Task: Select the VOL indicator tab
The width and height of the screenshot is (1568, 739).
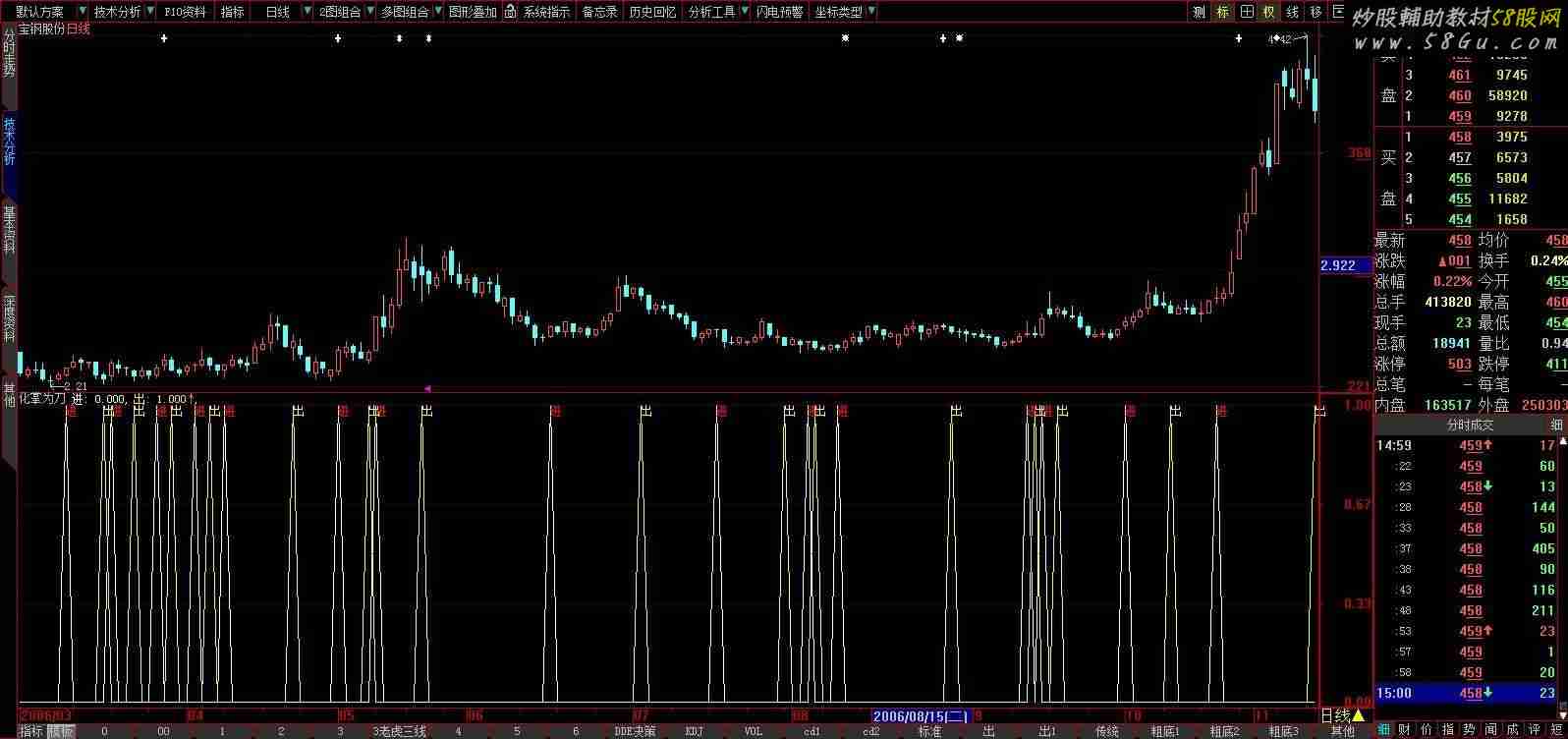Action: (753, 731)
